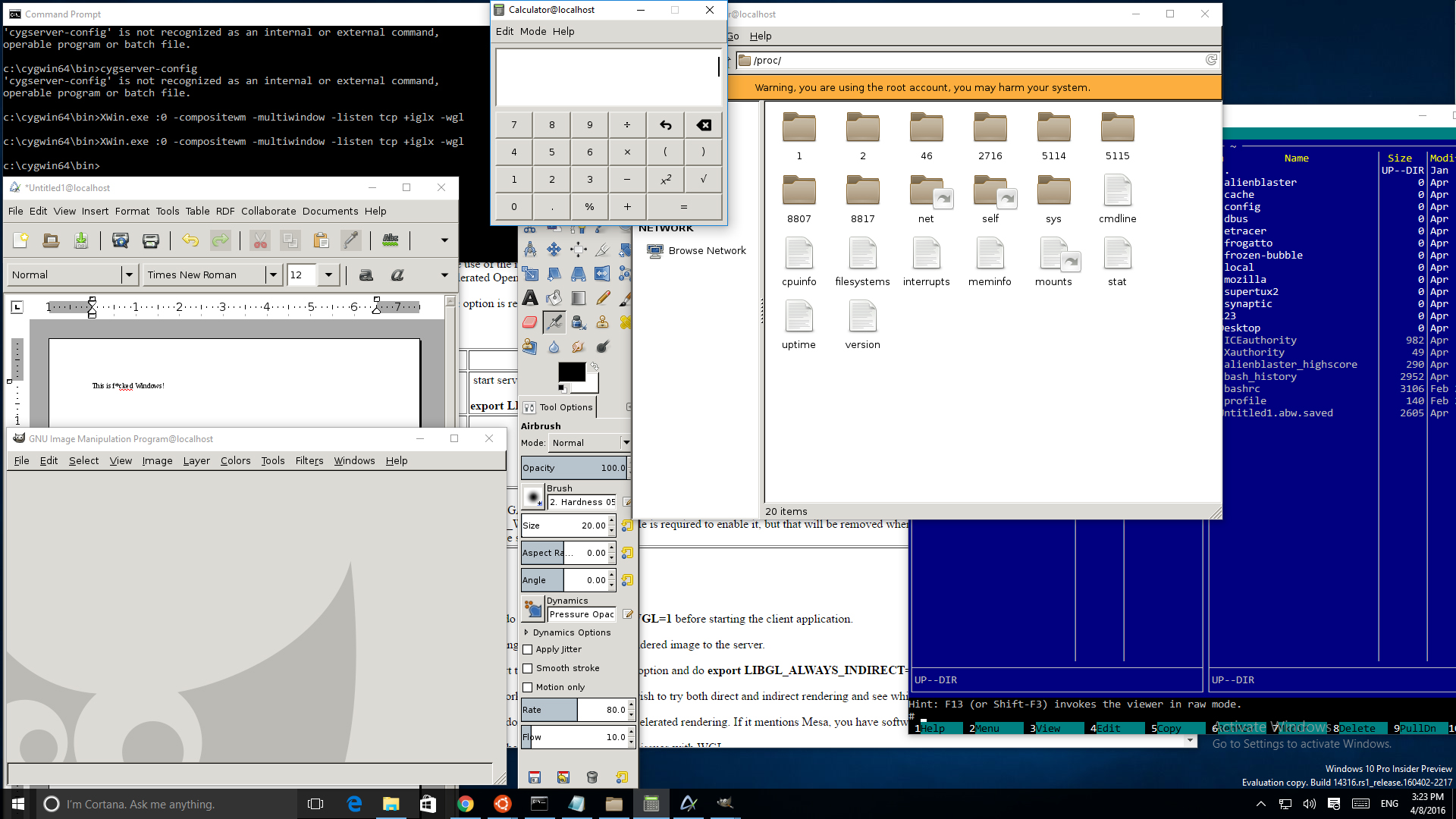Open the Mode menu in Calculator
1456x819 pixels.
click(x=532, y=31)
